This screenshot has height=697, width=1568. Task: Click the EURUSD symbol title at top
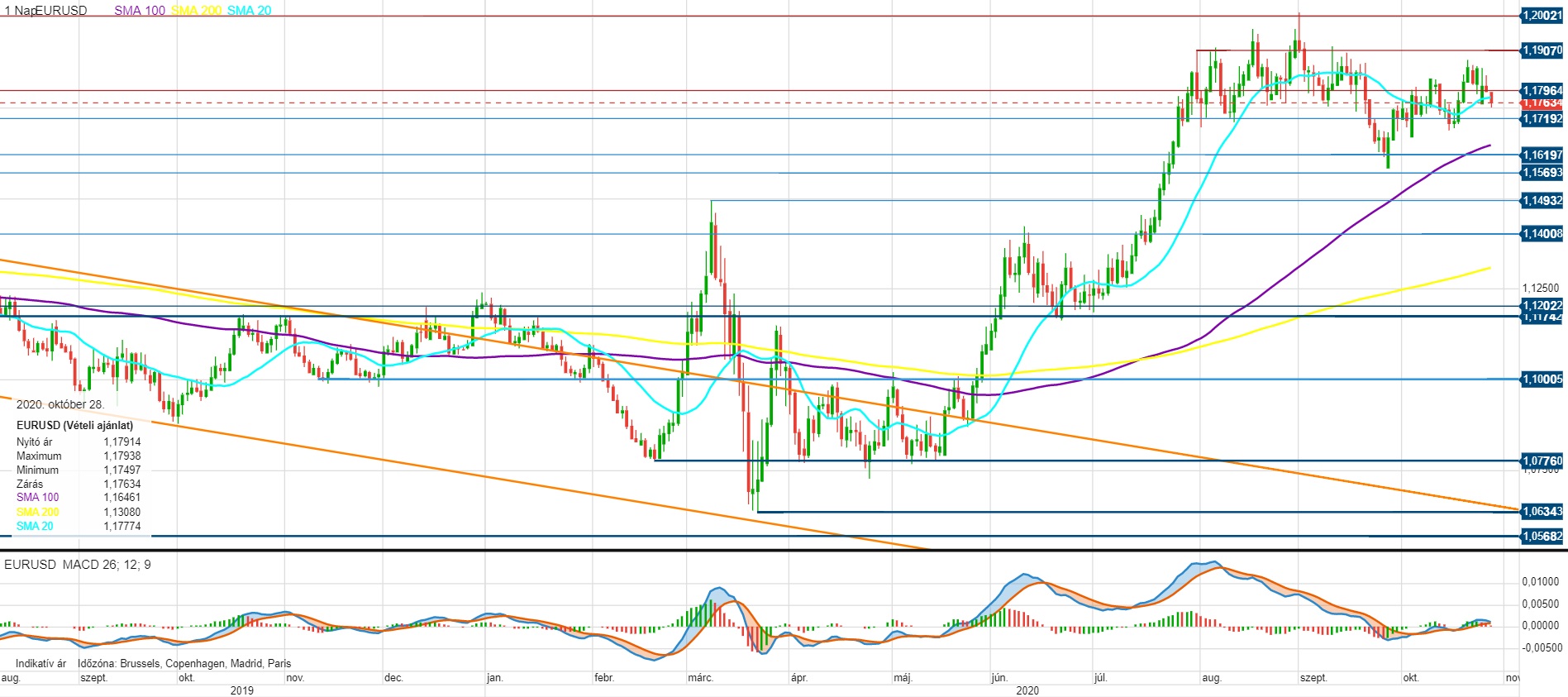[61, 11]
